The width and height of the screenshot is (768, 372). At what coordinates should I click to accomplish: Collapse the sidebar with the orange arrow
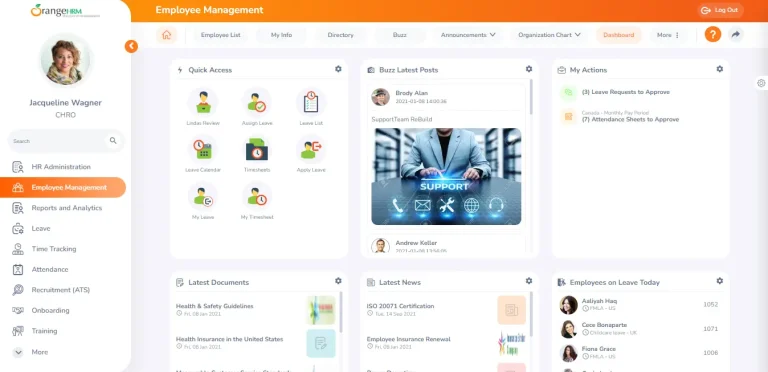[x=131, y=46]
